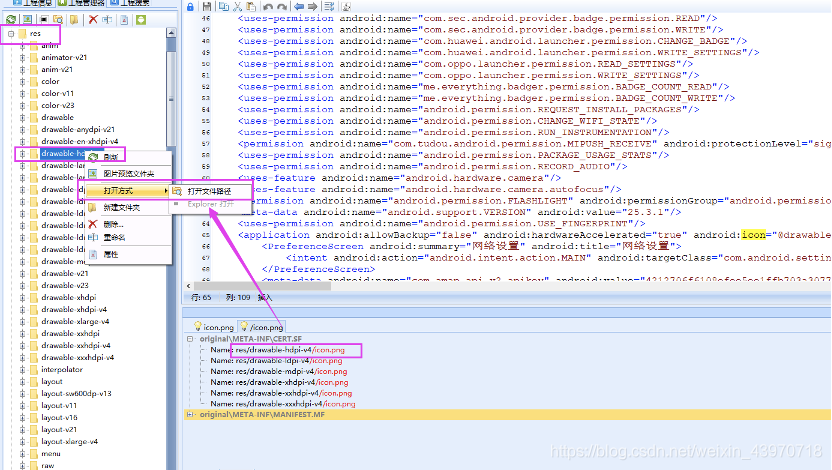Click the green Android icon in project toolbar
The image size is (832, 470).
coord(141,20)
